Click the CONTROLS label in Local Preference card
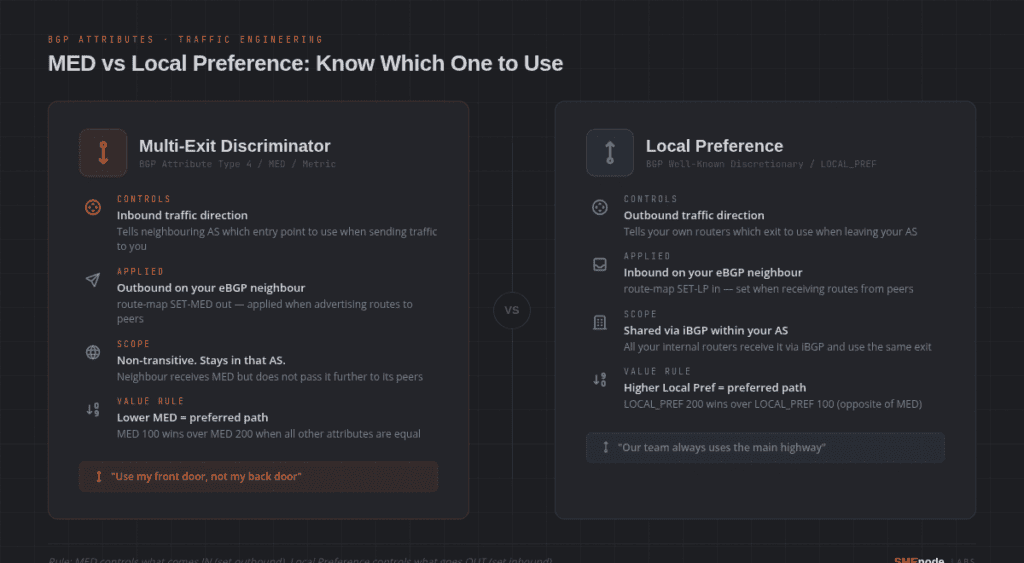Image resolution: width=1024 pixels, height=563 pixels. (650, 199)
